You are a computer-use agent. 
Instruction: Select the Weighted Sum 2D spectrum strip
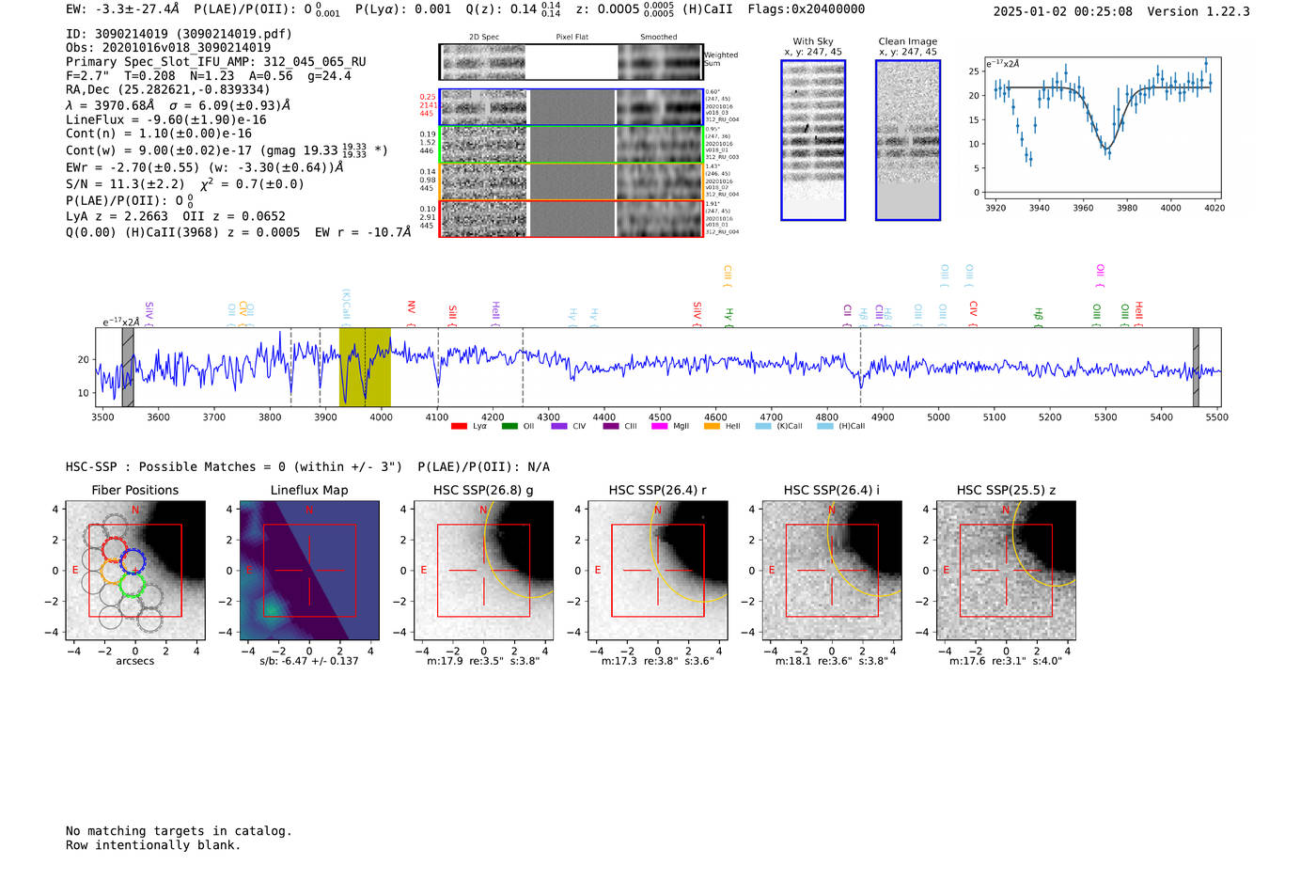pyautogui.click(x=572, y=62)
